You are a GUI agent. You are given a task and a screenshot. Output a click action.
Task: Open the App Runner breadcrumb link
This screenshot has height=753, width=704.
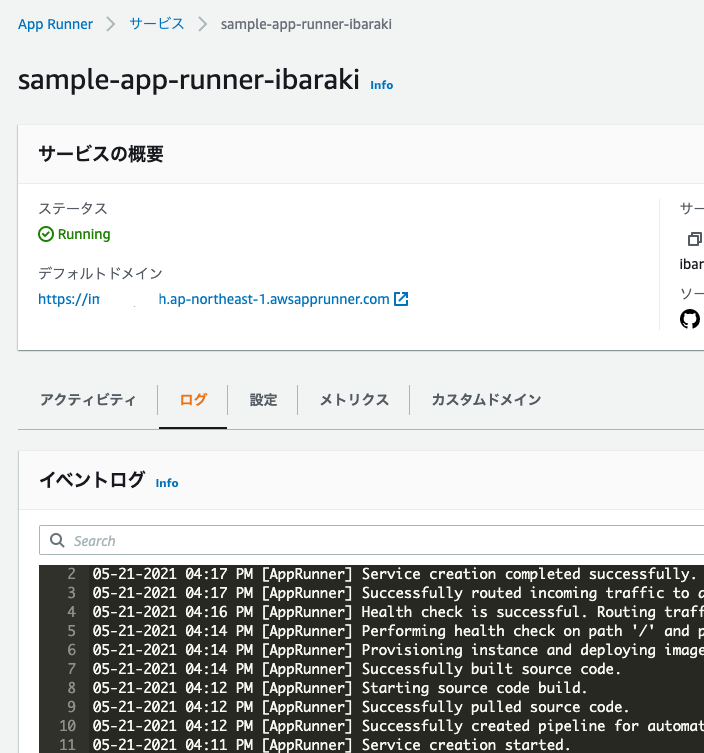(x=55, y=24)
